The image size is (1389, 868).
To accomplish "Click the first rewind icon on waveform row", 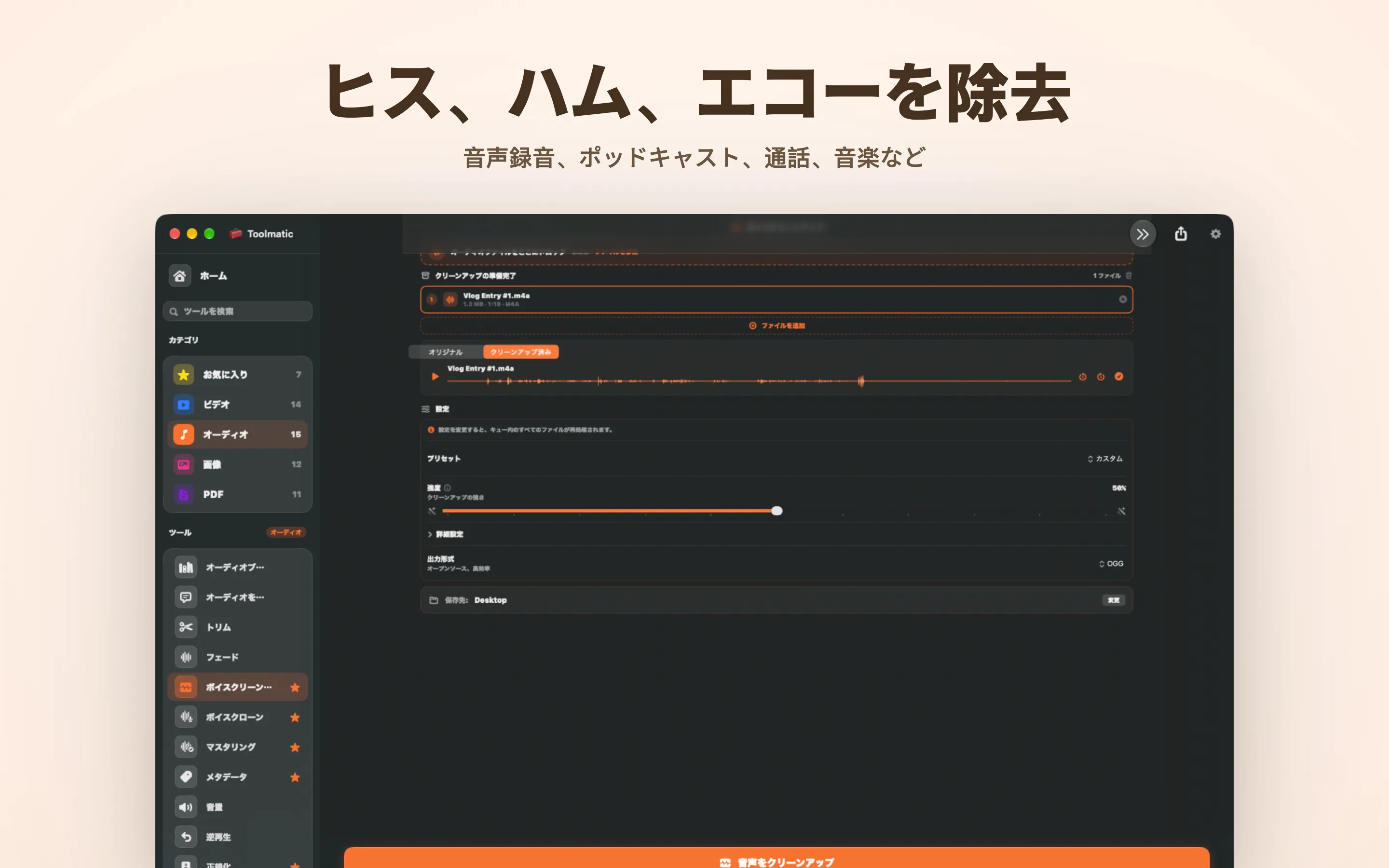I will click(x=1082, y=377).
